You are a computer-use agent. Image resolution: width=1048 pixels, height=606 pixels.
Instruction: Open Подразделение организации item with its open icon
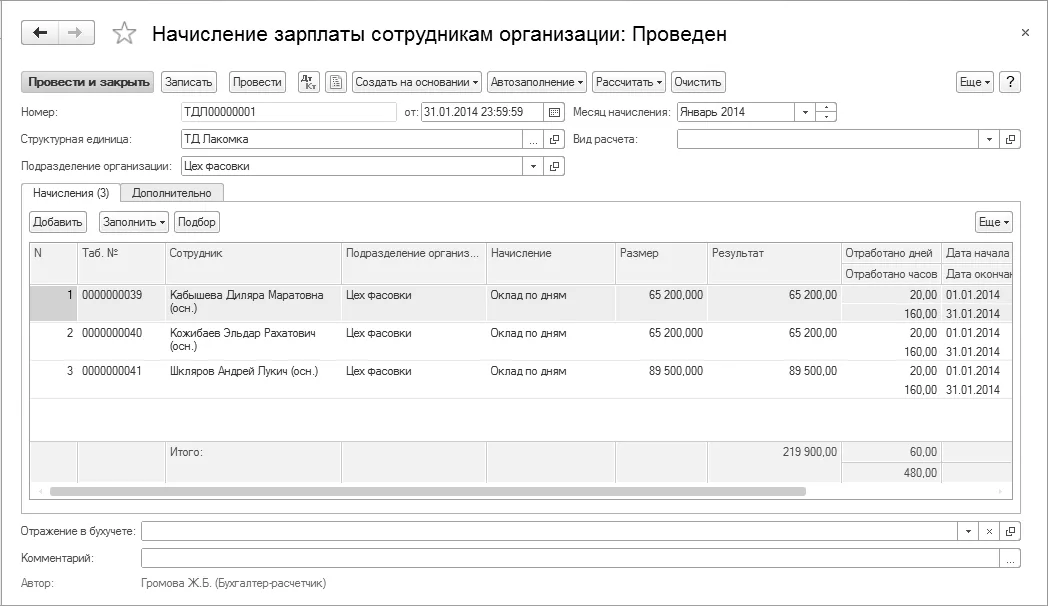[554, 166]
